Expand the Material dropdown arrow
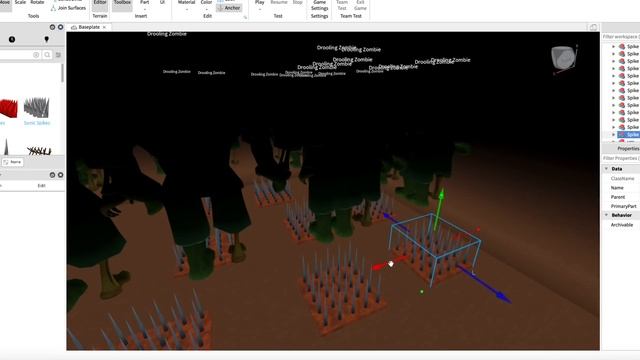The width and height of the screenshot is (640, 360). click(187, 9)
